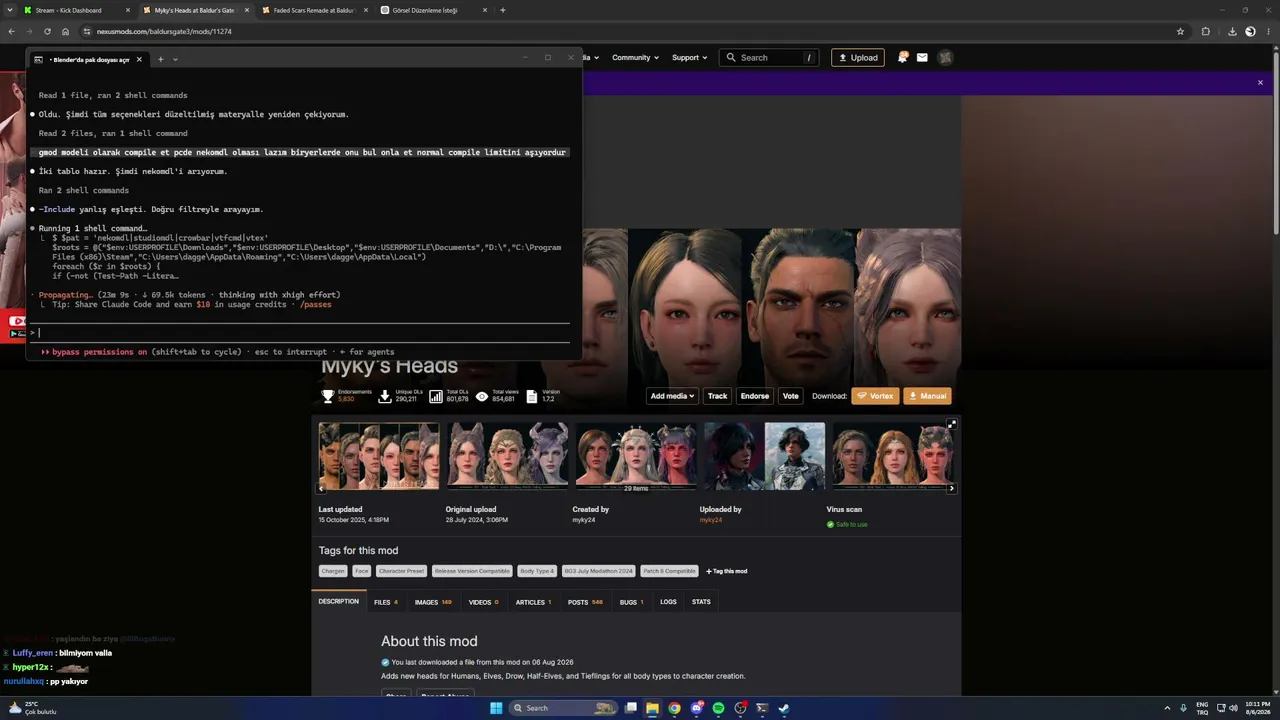Select the Patch 8 Compatible tag

tap(669, 571)
